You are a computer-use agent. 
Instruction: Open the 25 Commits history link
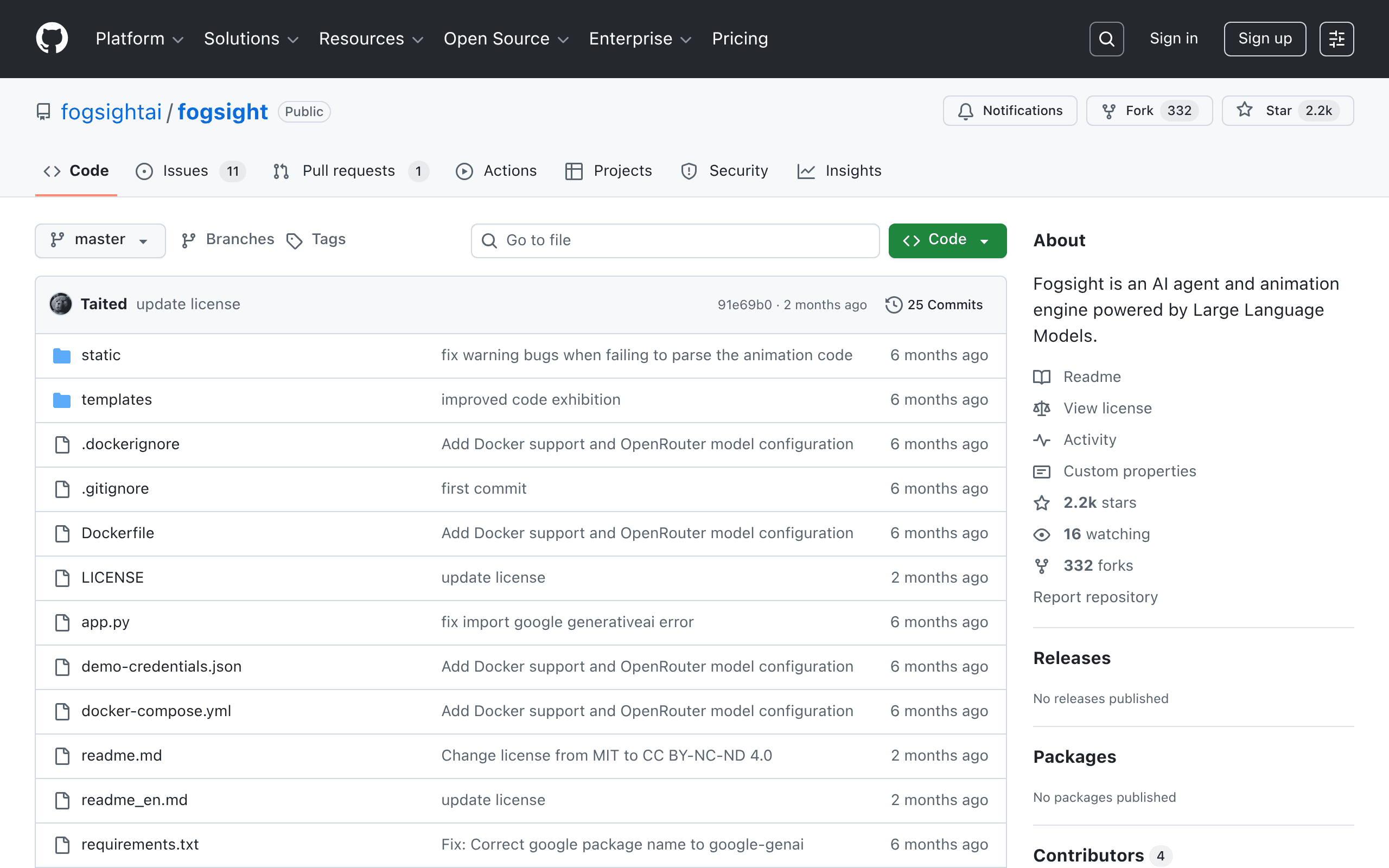coord(934,305)
